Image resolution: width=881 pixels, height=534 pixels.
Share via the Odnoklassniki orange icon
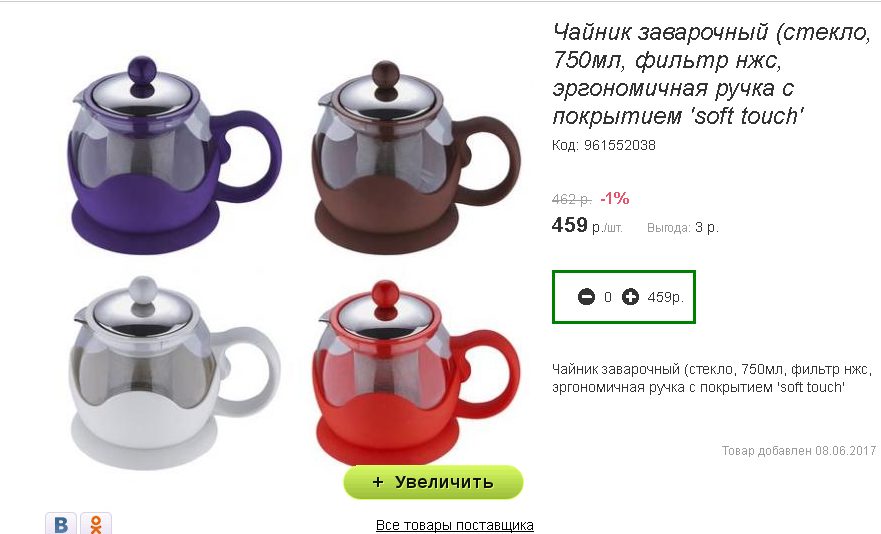(96, 523)
